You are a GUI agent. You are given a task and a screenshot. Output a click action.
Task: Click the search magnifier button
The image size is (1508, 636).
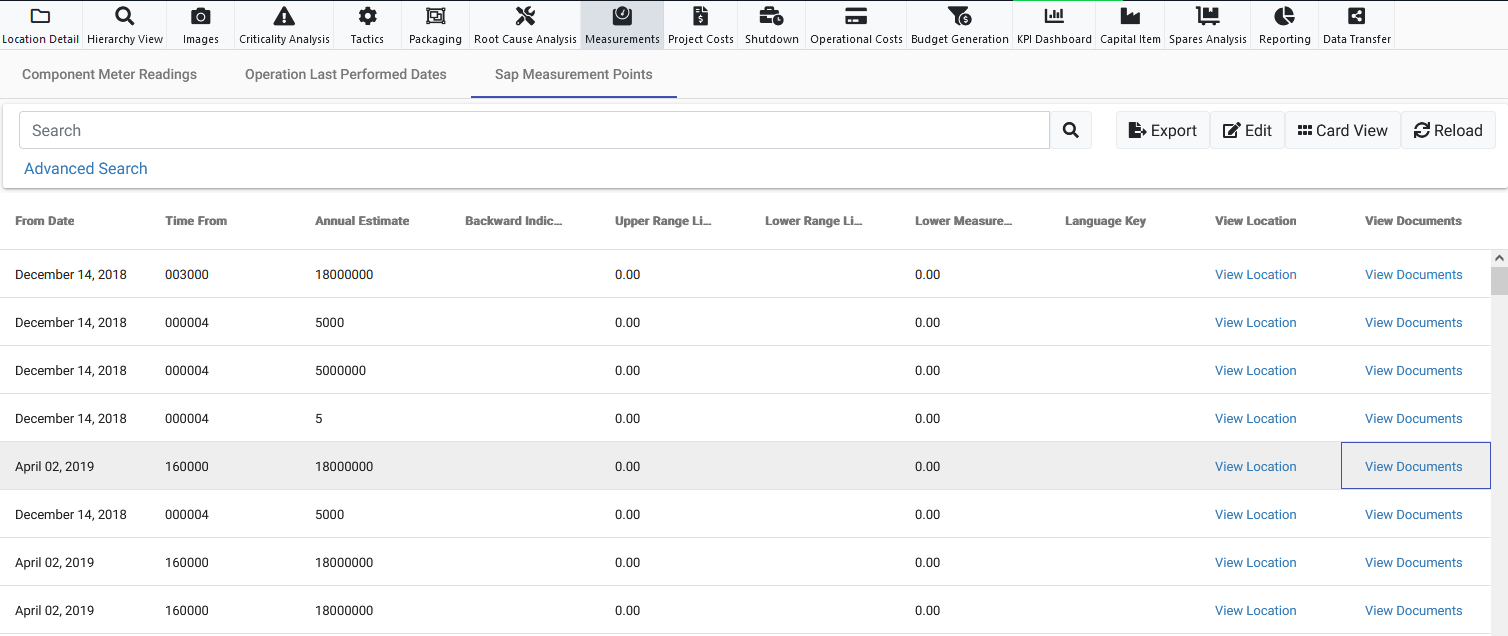coord(1071,130)
